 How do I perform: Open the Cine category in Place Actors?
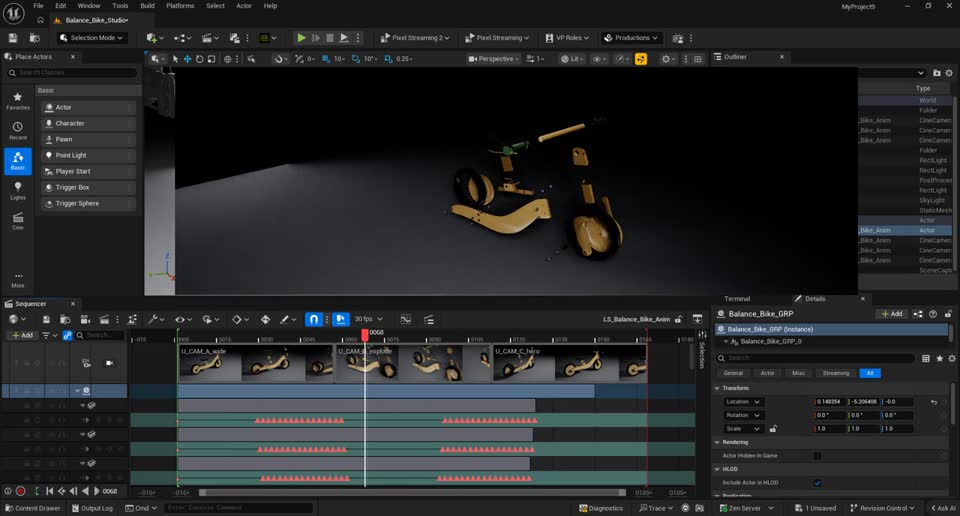[18, 221]
